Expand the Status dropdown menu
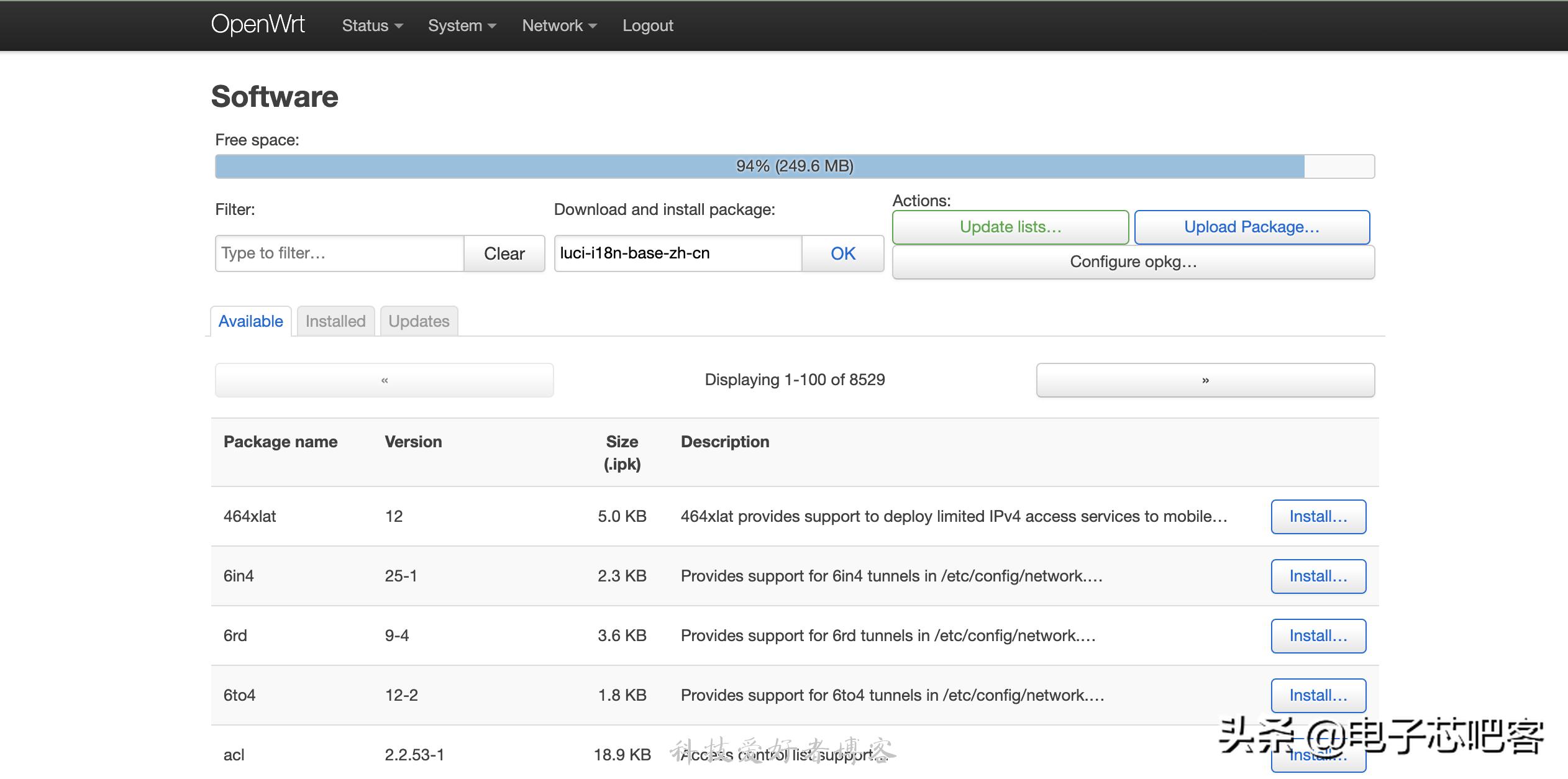The image size is (1568, 779). tap(371, 25)
